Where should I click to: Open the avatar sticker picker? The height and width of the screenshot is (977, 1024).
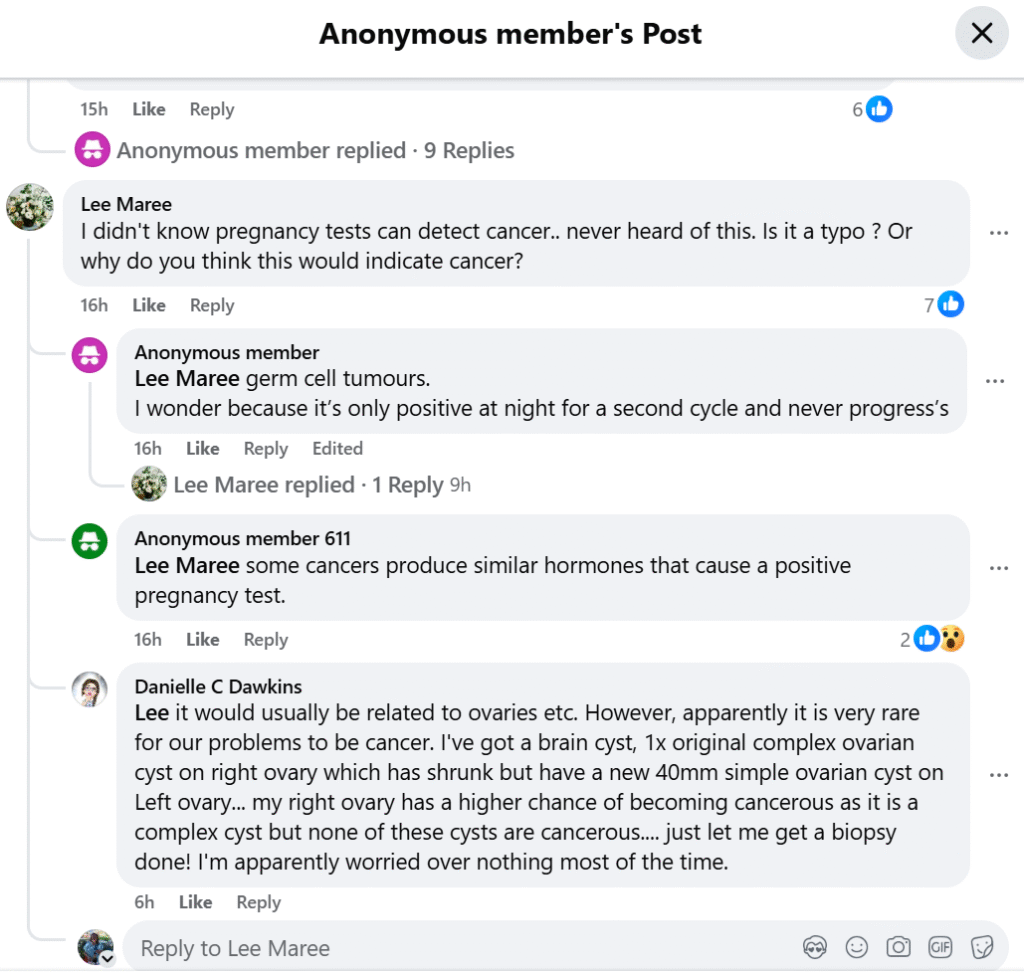(x=816, y=947)
